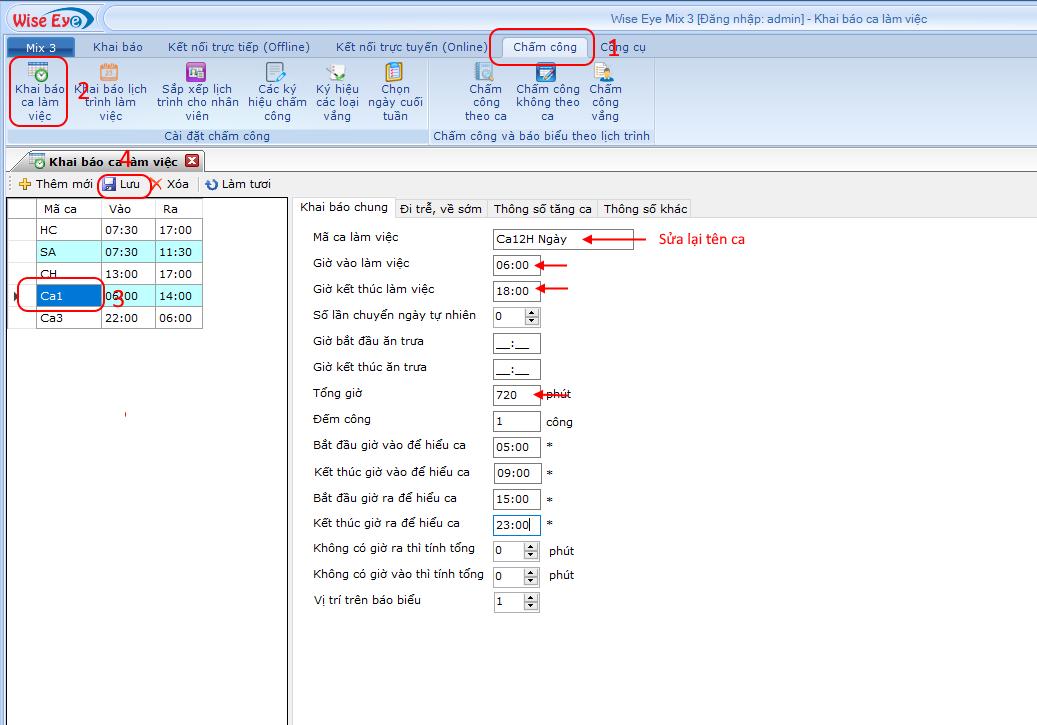Increase Số lần chuyển ngày tự nhiên stepper
The width and height of the screenshot is (1037, 725).
(532, 312)
